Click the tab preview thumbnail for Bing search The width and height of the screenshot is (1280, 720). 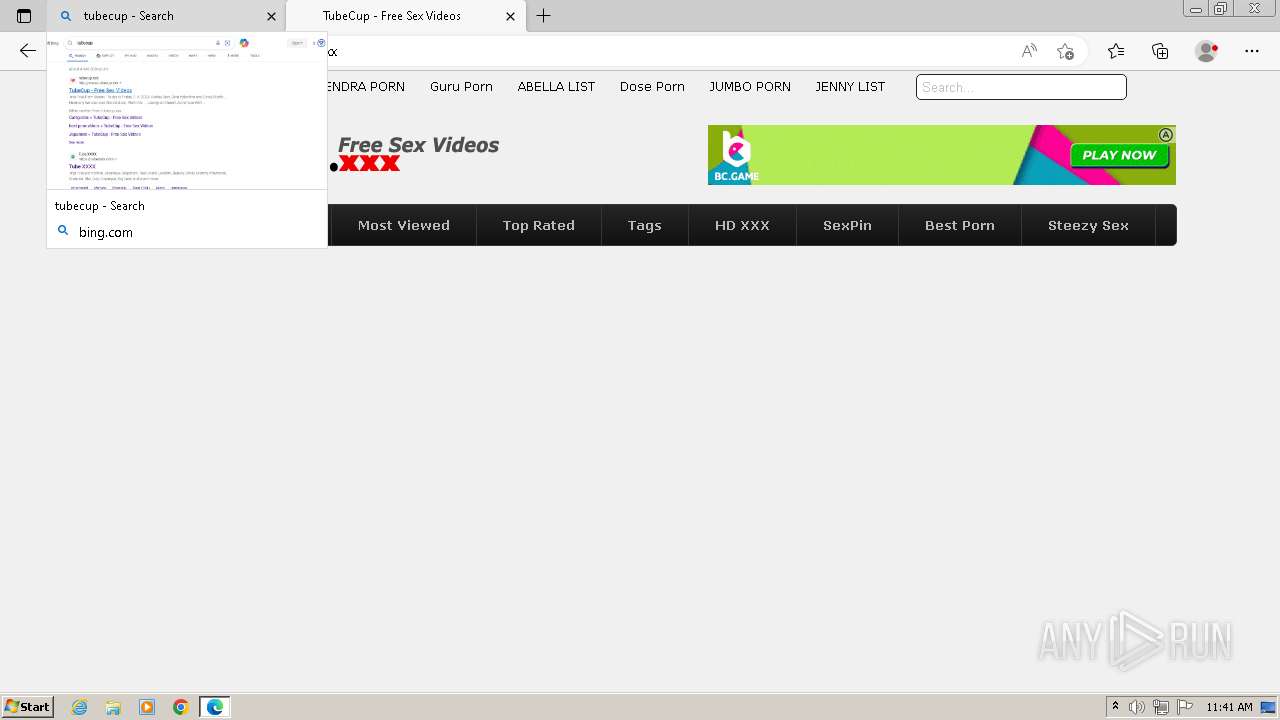pyautogui.click(x=187, y=112)
